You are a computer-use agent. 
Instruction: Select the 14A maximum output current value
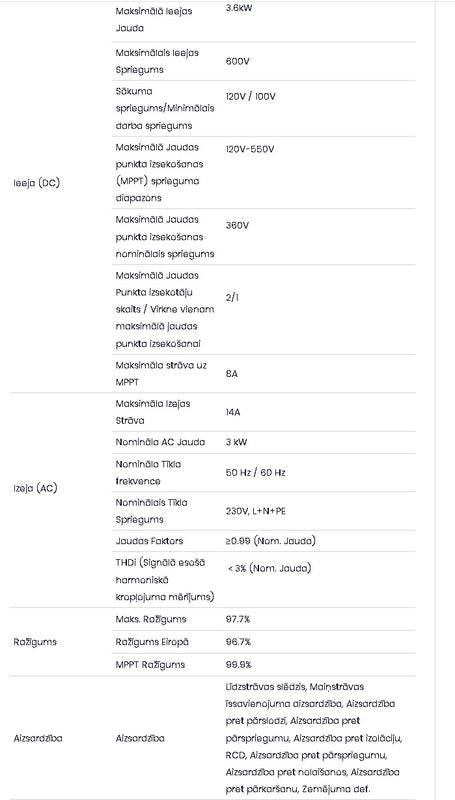233,412
